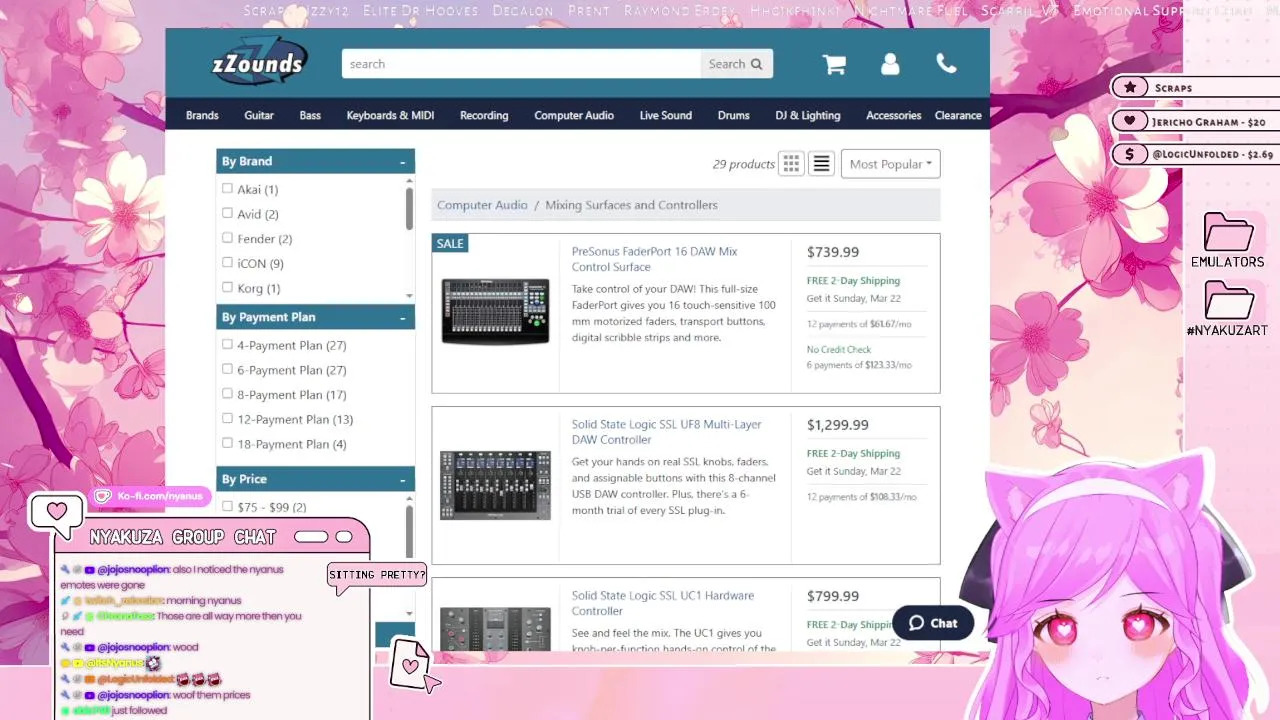Click Mixing Surfaces and Controllers breadcrumb
This screenshot has height=720, width=1280.
(x=631, y=205)
